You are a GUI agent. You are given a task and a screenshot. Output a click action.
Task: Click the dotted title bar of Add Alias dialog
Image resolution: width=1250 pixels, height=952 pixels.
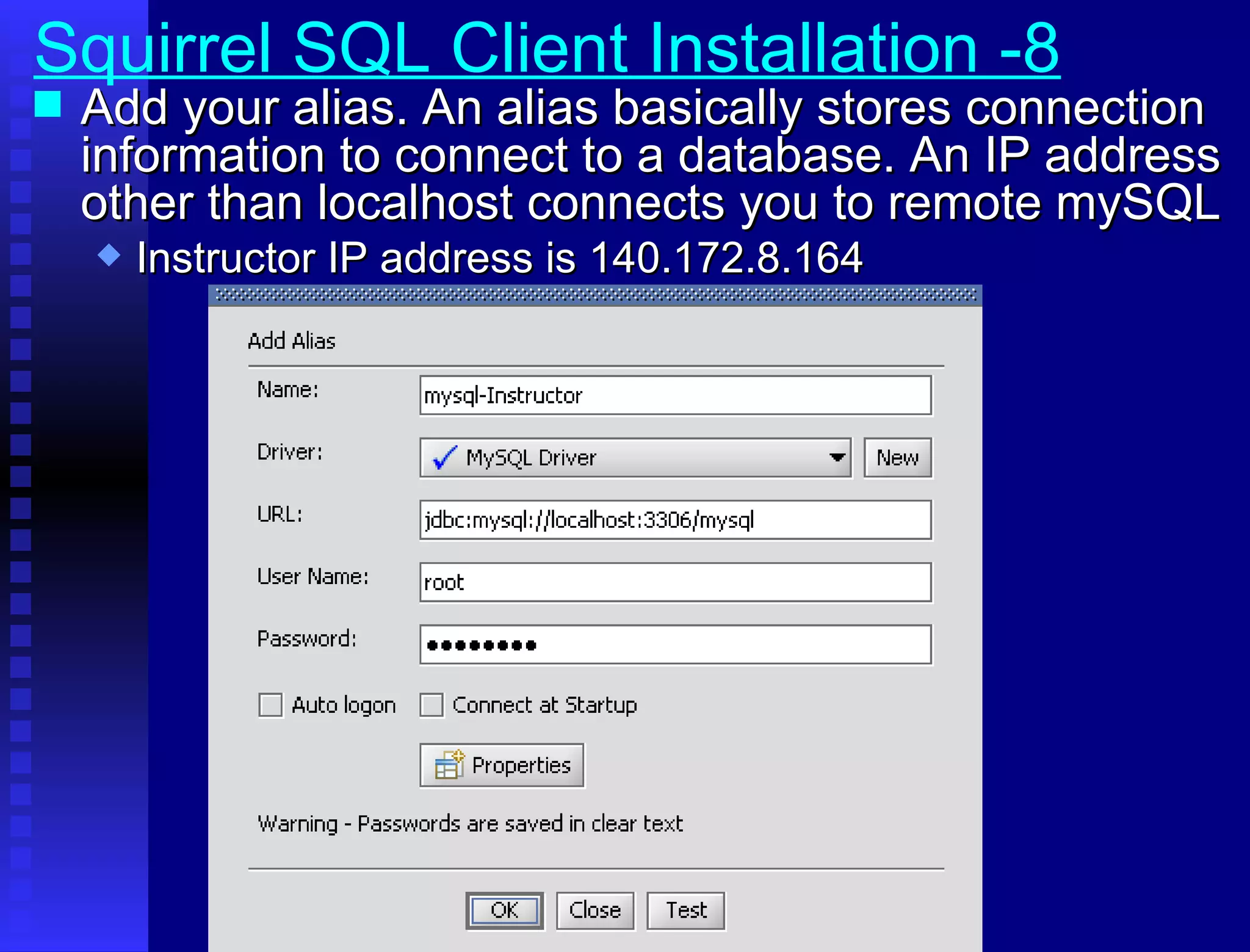595,295
